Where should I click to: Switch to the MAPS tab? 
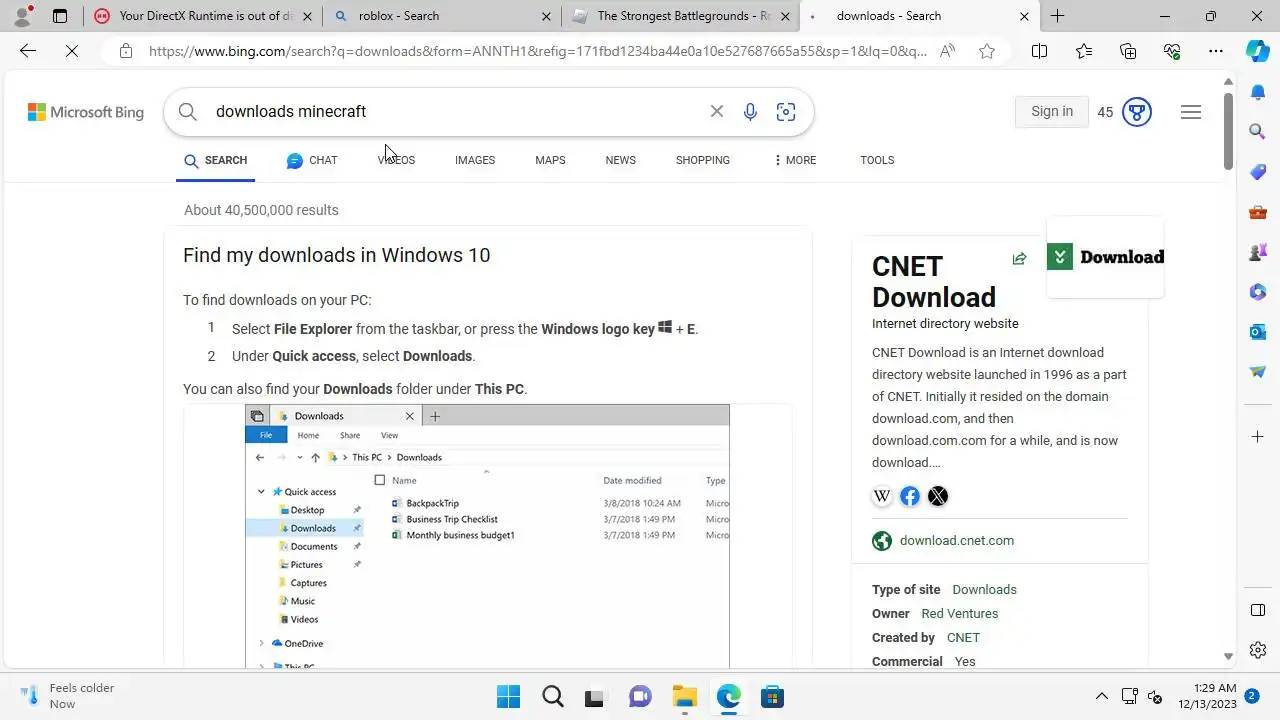pos(550,160)
